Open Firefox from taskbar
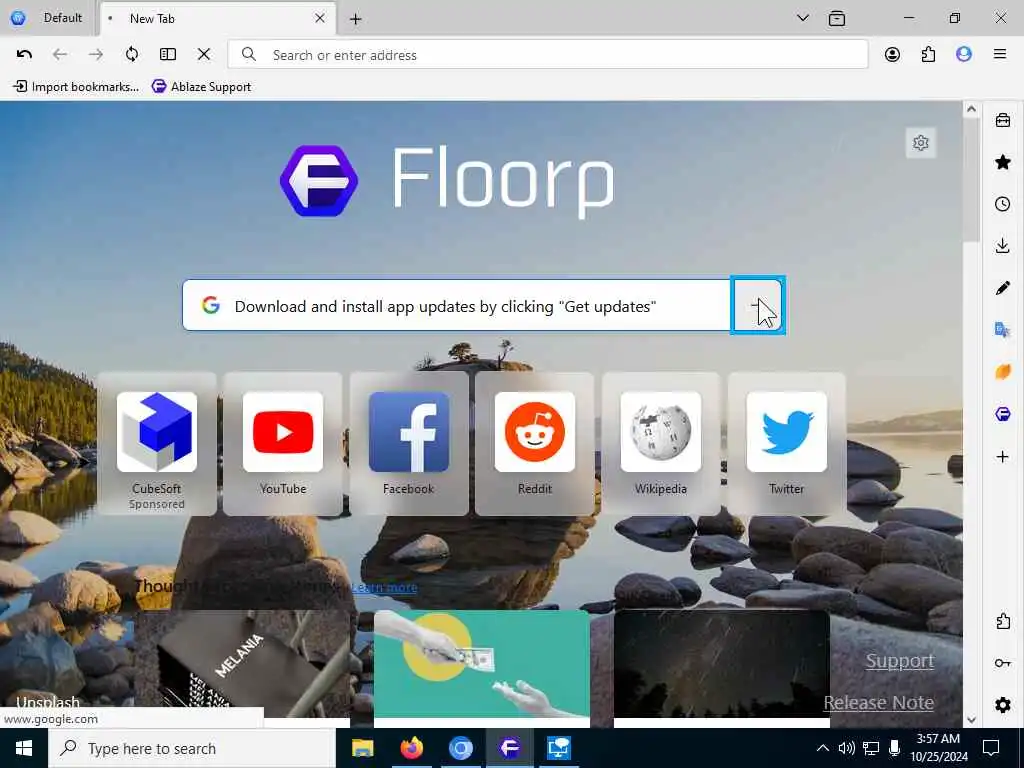This screenshot has width=1024, height=768. [411, 748]
